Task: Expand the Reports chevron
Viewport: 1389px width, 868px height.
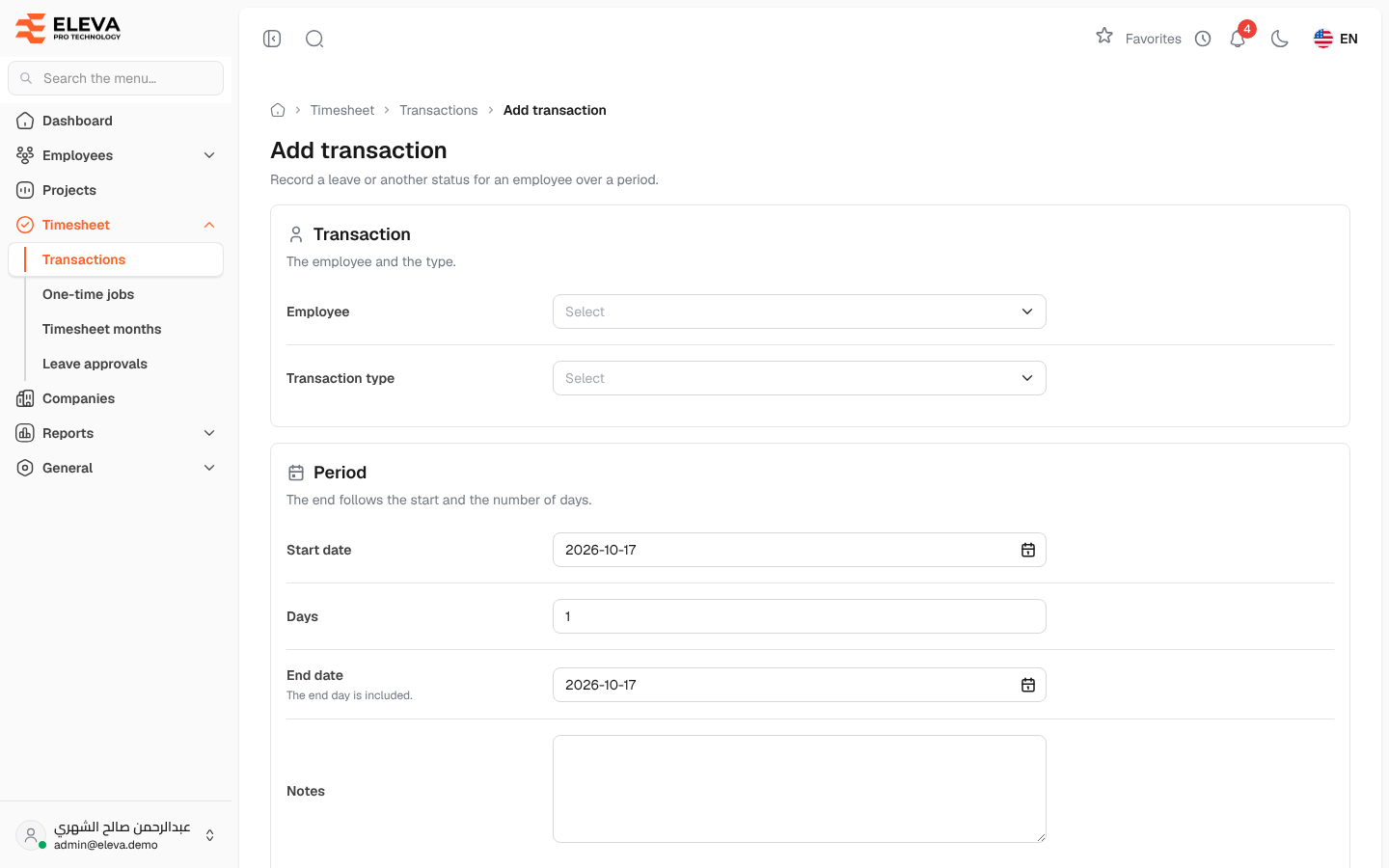Action: coord(209,433)
